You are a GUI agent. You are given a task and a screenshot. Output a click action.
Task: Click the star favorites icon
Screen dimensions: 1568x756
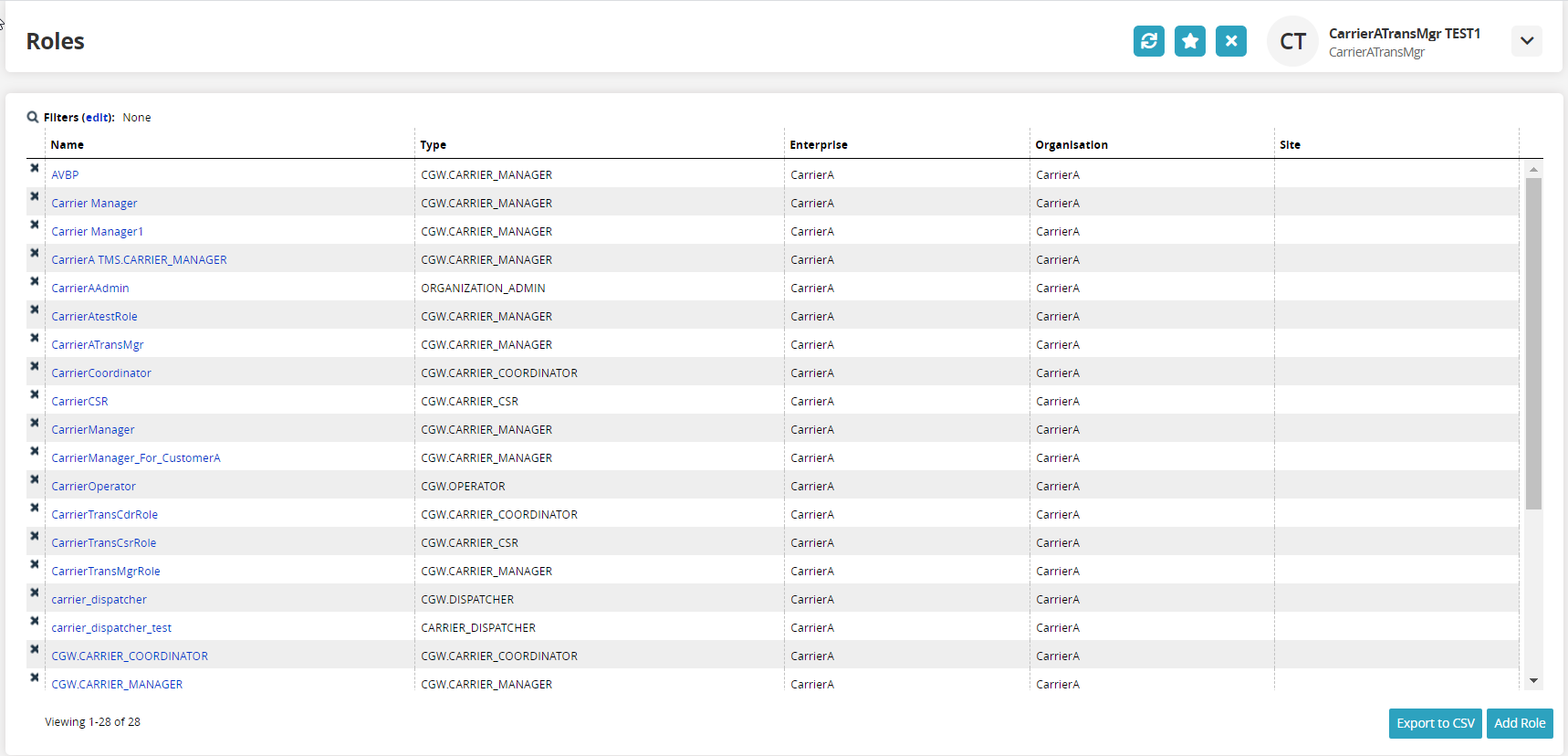tap(1189, 41)
